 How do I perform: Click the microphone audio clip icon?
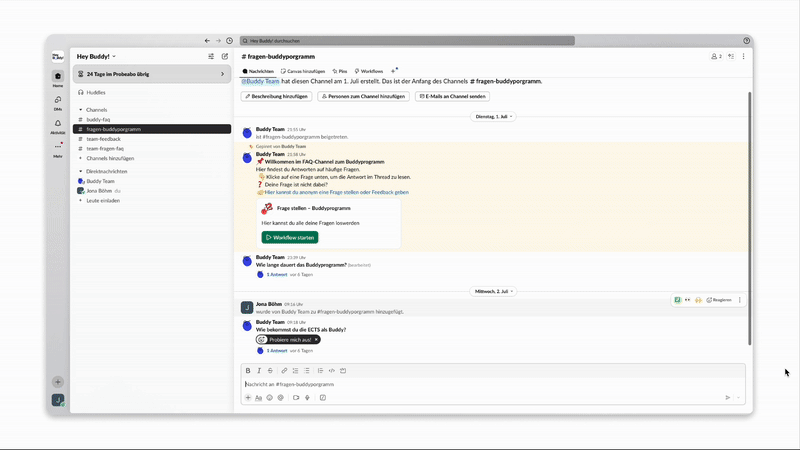click(x=307, y=397)
